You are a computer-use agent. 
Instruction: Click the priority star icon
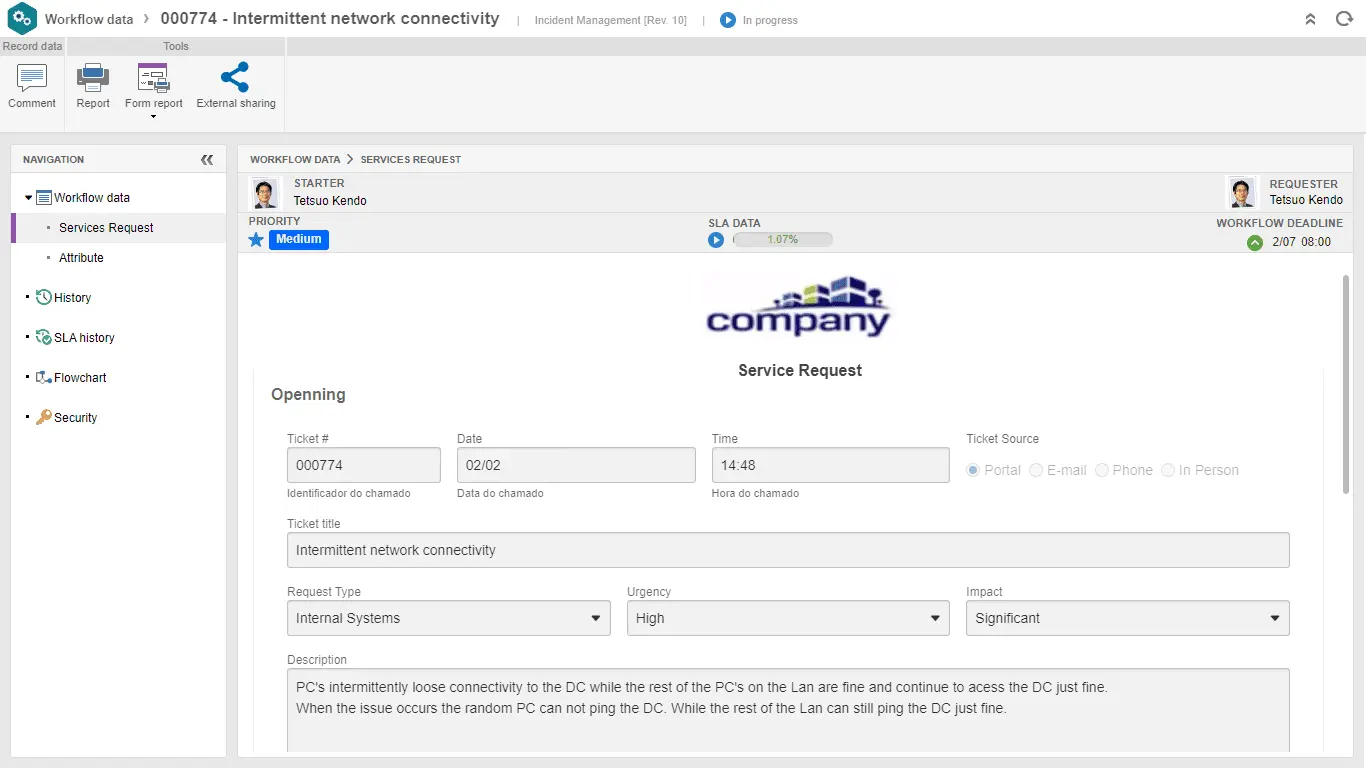(256, 240)
